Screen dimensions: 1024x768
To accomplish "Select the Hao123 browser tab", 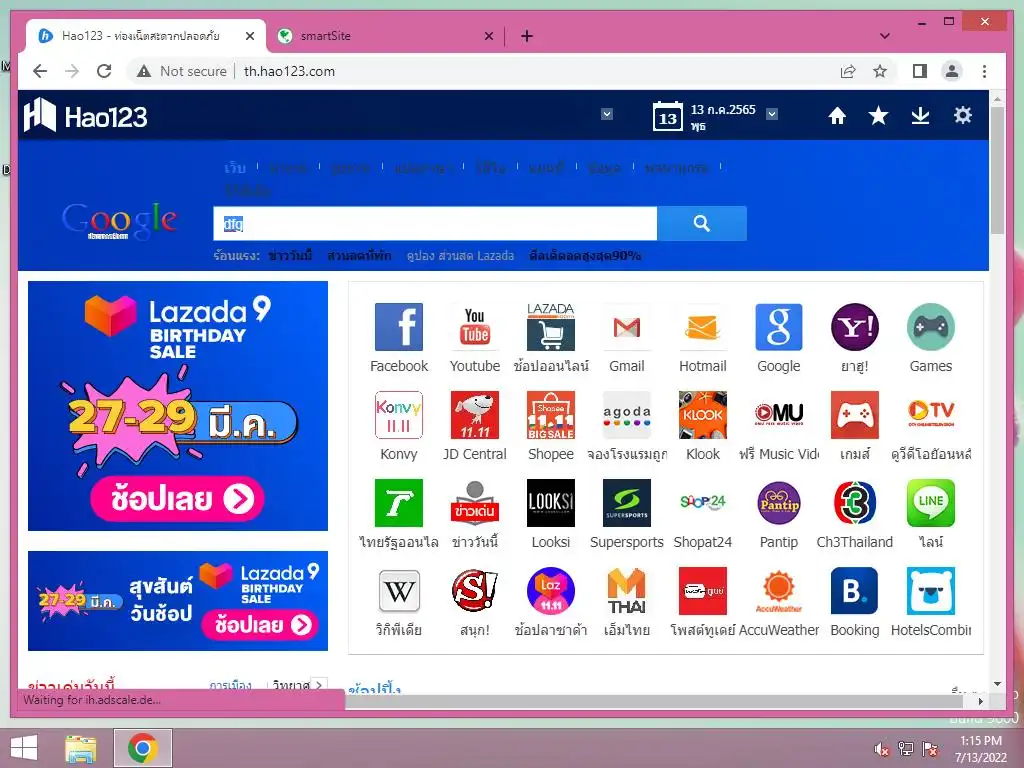I will coord(145,36).
